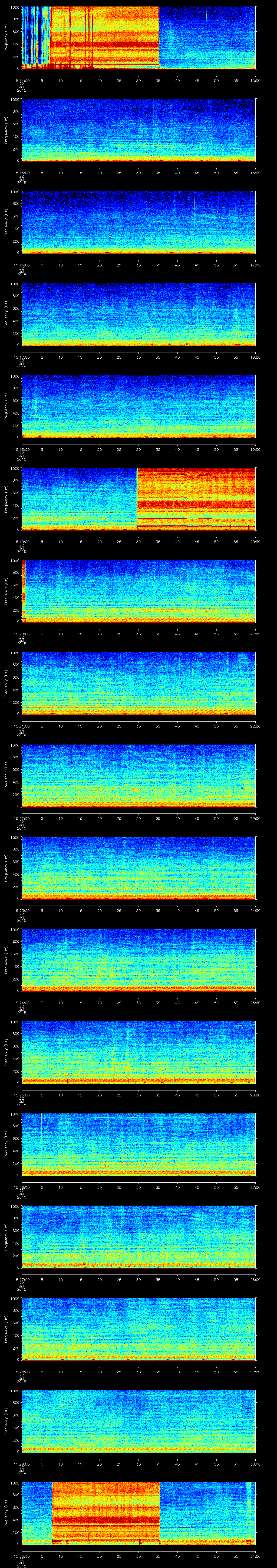Select the spectrogram panel starting at 15:25:00

pyautogui.click(x=139, y=1052)
